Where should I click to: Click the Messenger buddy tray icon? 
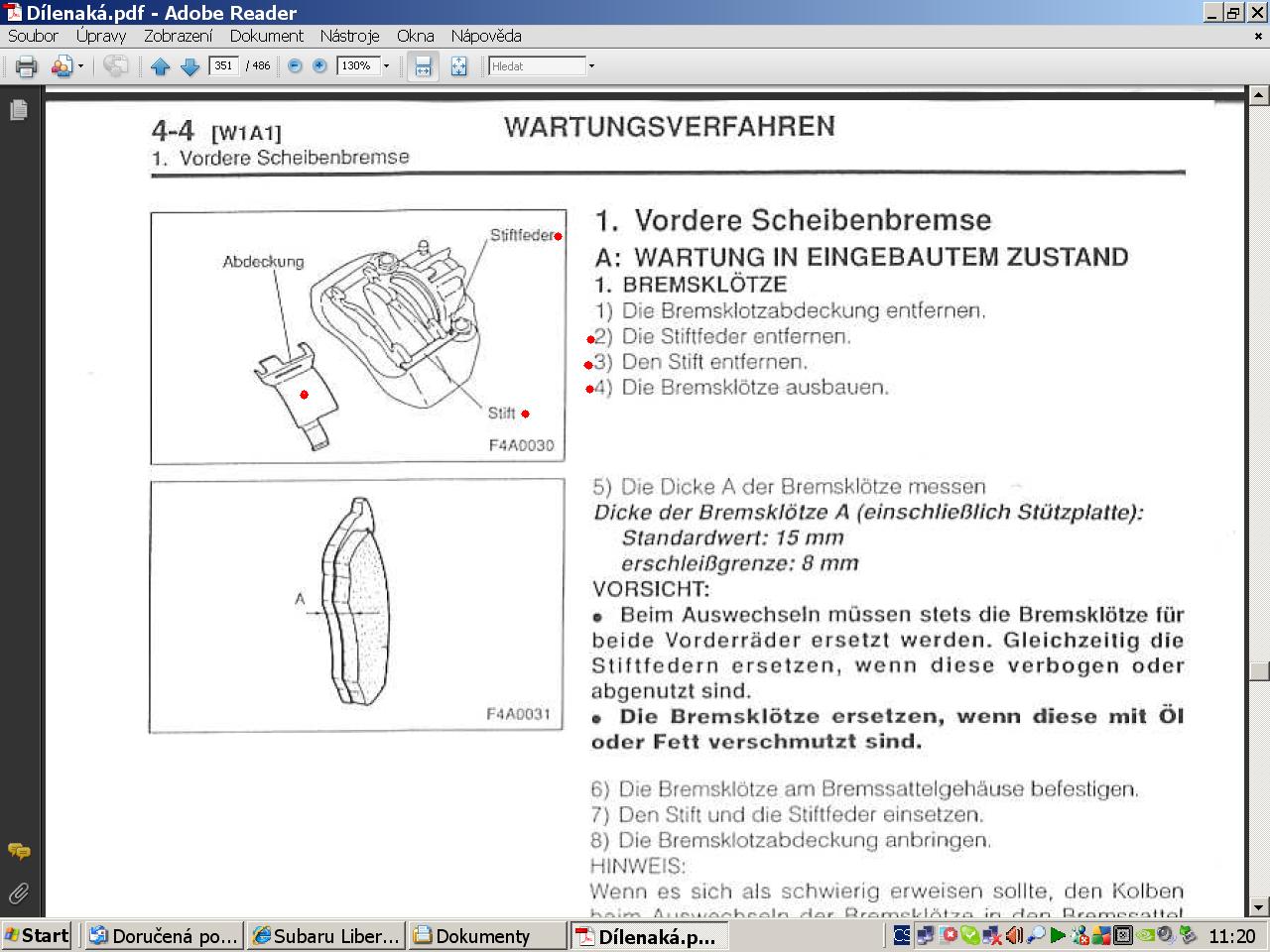point(1080,935)
